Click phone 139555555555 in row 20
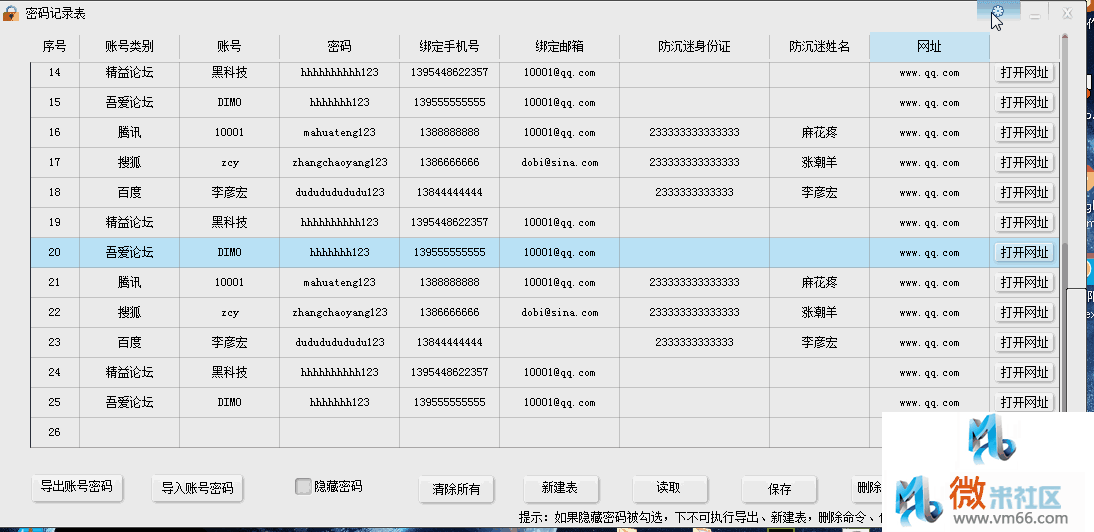 449,252
